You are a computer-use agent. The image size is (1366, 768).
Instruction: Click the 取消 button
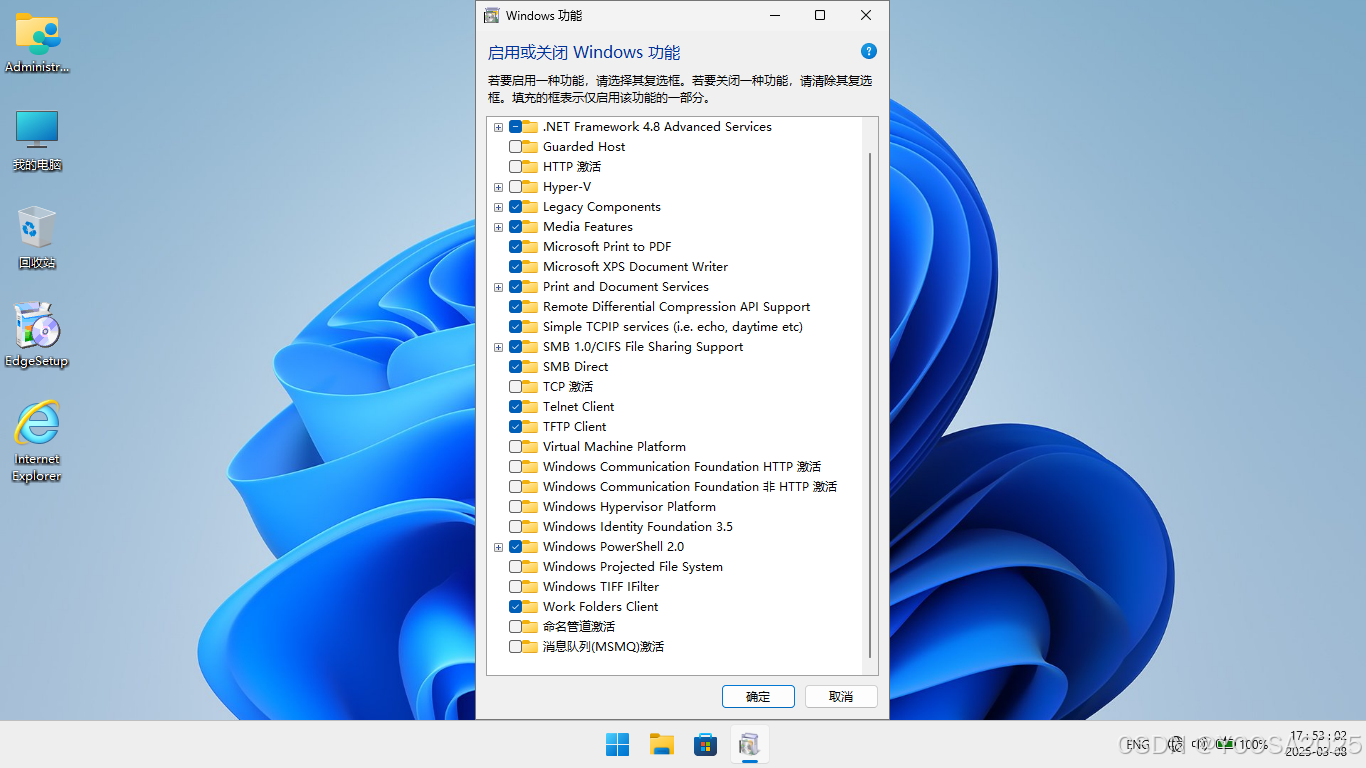(841, 696)
